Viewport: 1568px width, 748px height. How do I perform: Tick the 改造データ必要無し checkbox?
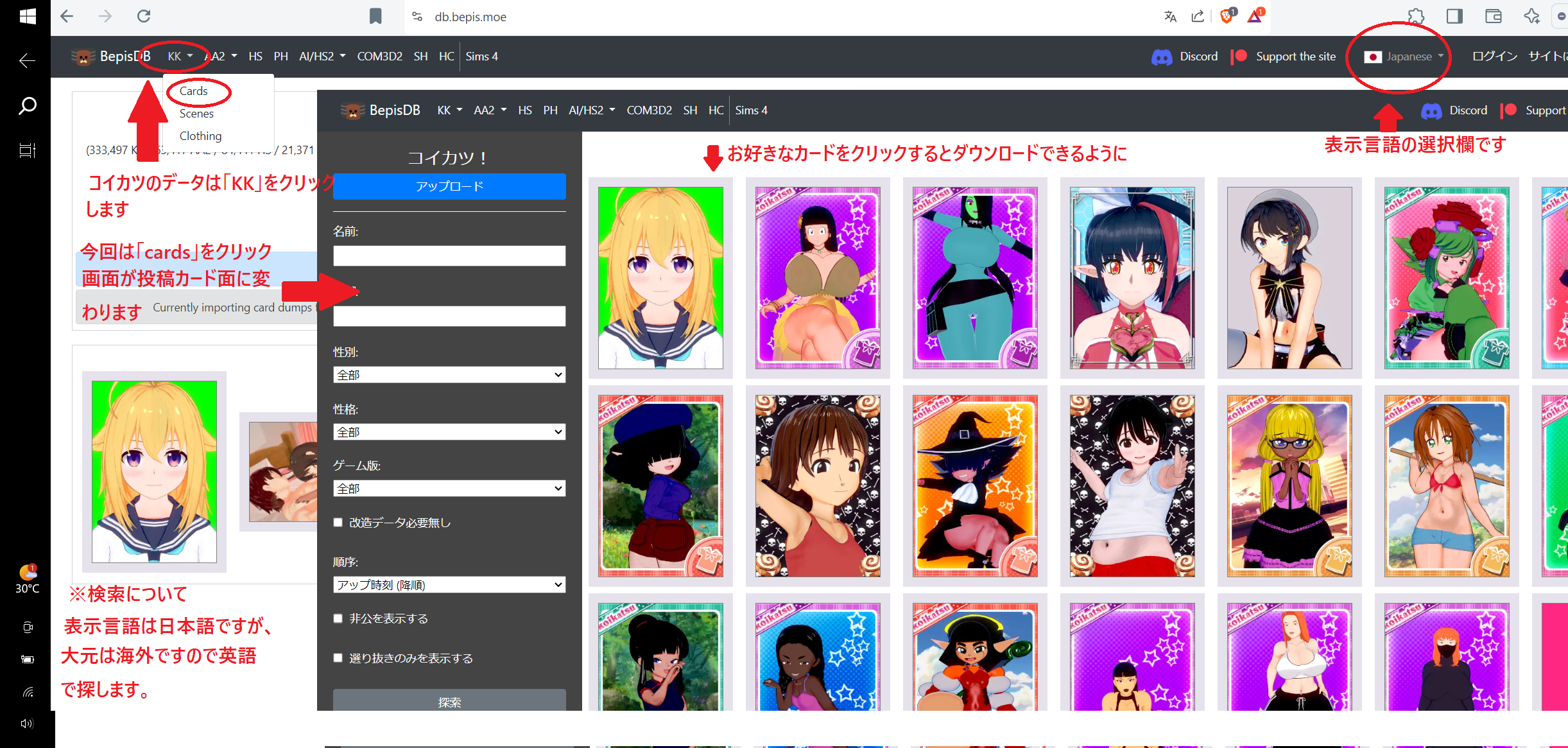pyautogui.click(x=338, y=523)
